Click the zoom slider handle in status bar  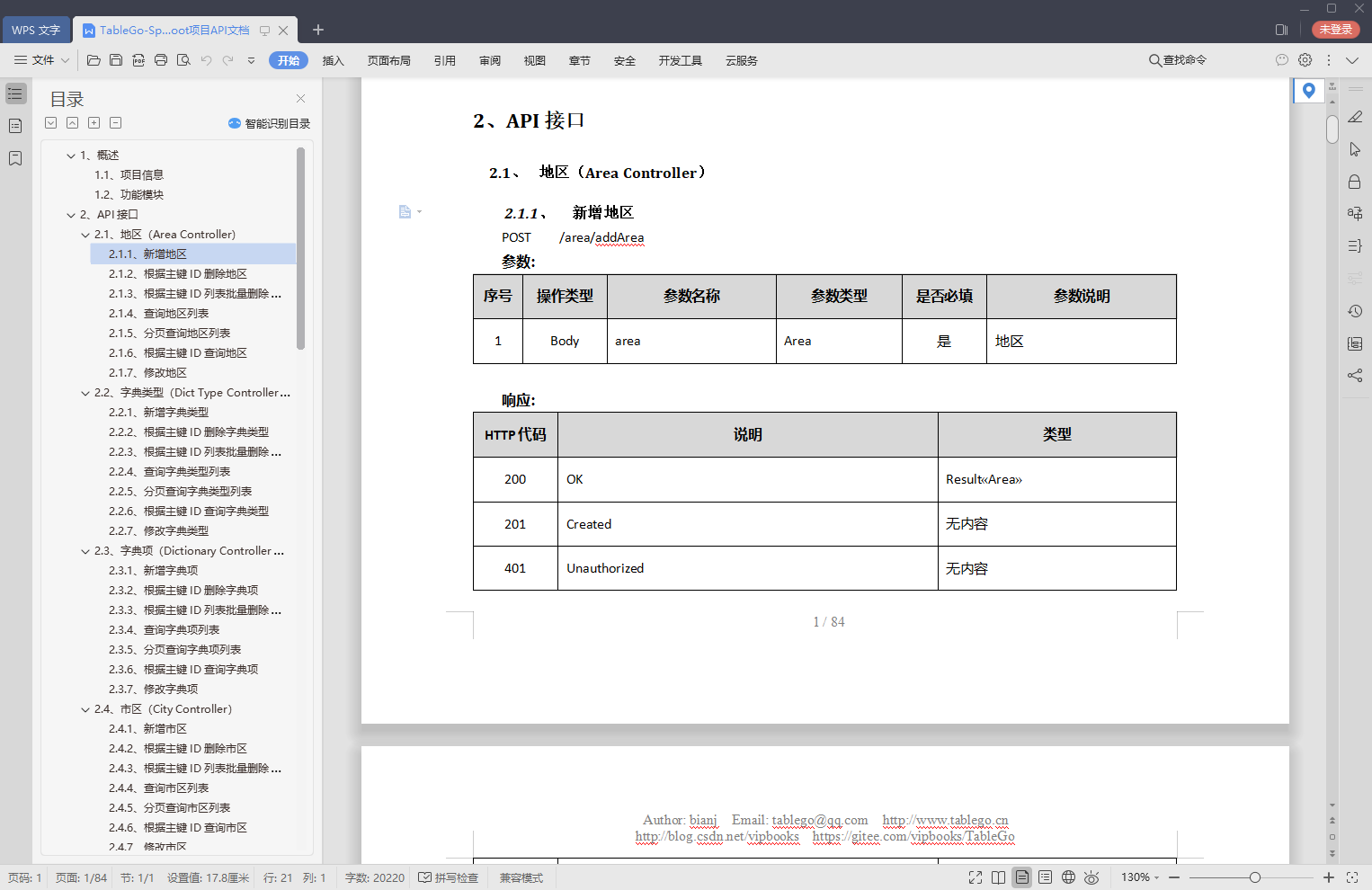(x=1254, y=877)
